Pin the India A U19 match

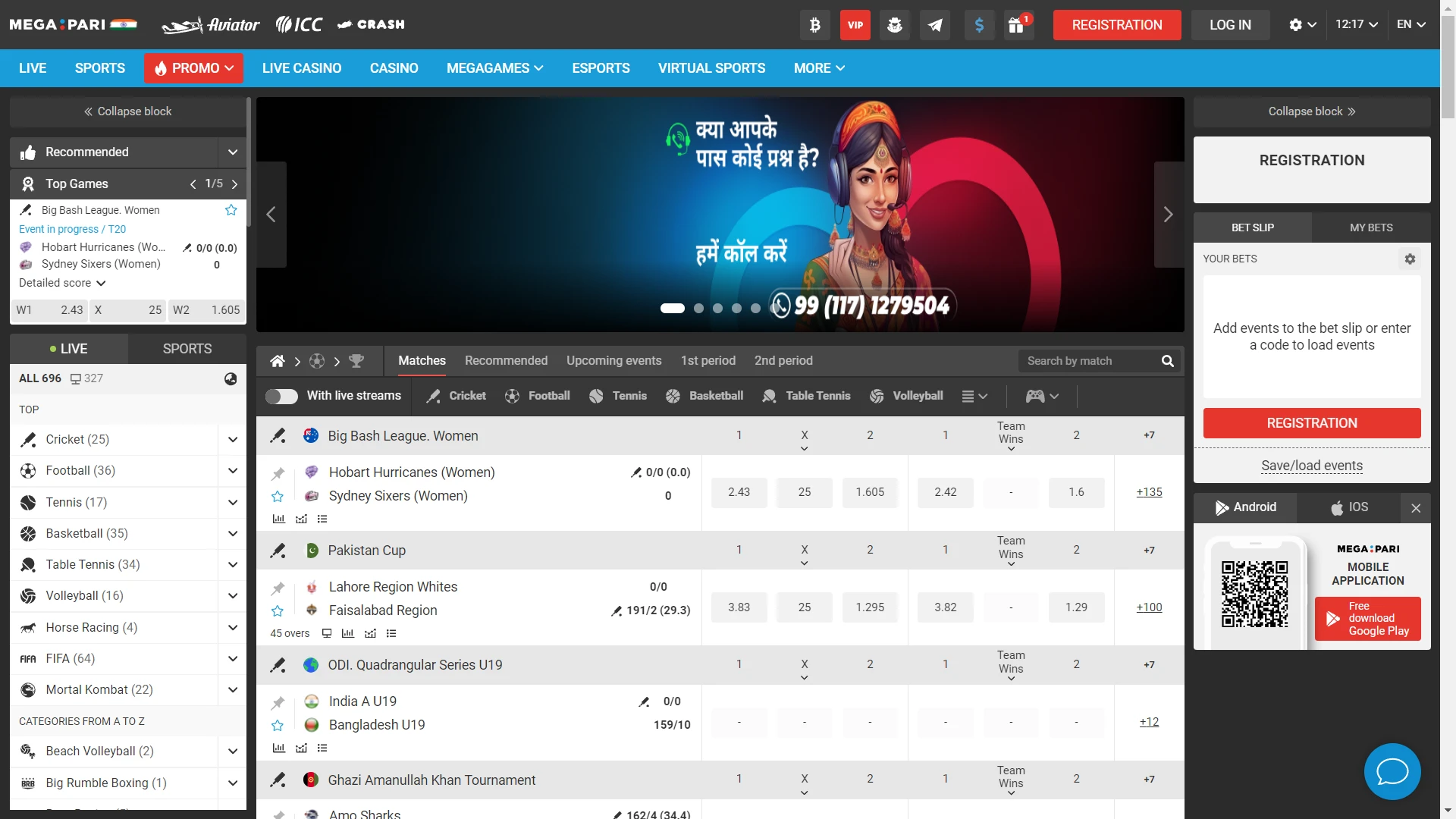click(x=278, y=702)
